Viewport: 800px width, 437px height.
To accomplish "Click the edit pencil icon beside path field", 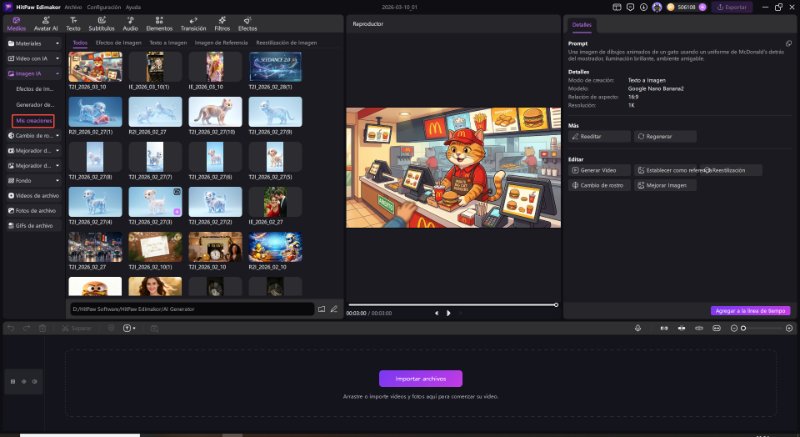I will click(x=334, y=309).
